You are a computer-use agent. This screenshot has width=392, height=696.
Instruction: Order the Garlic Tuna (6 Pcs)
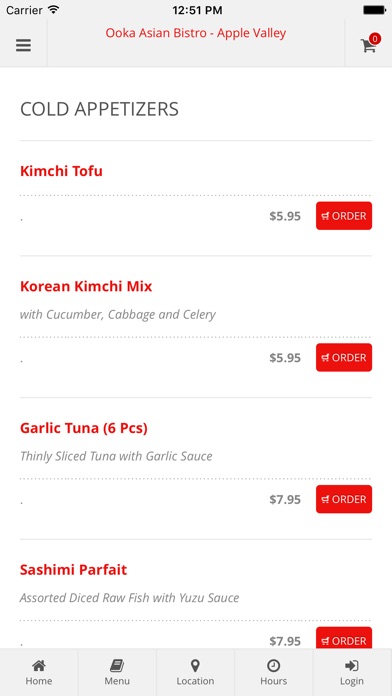(344, 499)
